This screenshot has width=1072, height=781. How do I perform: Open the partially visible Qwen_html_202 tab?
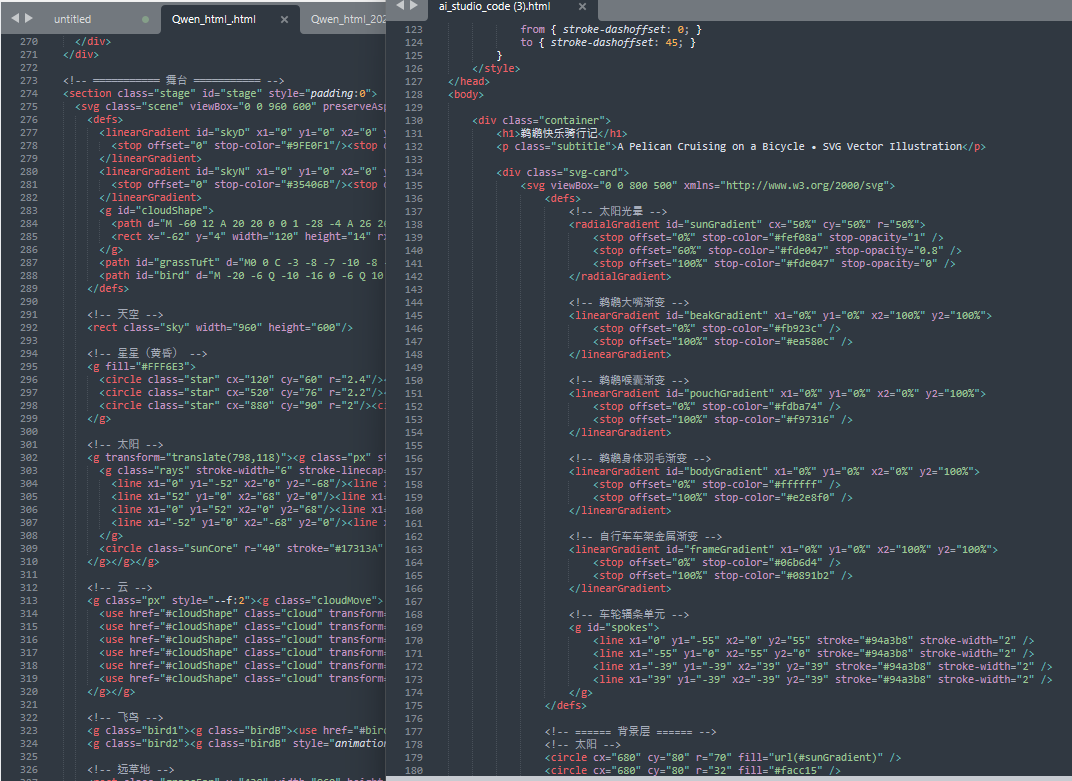click(348, 19)
